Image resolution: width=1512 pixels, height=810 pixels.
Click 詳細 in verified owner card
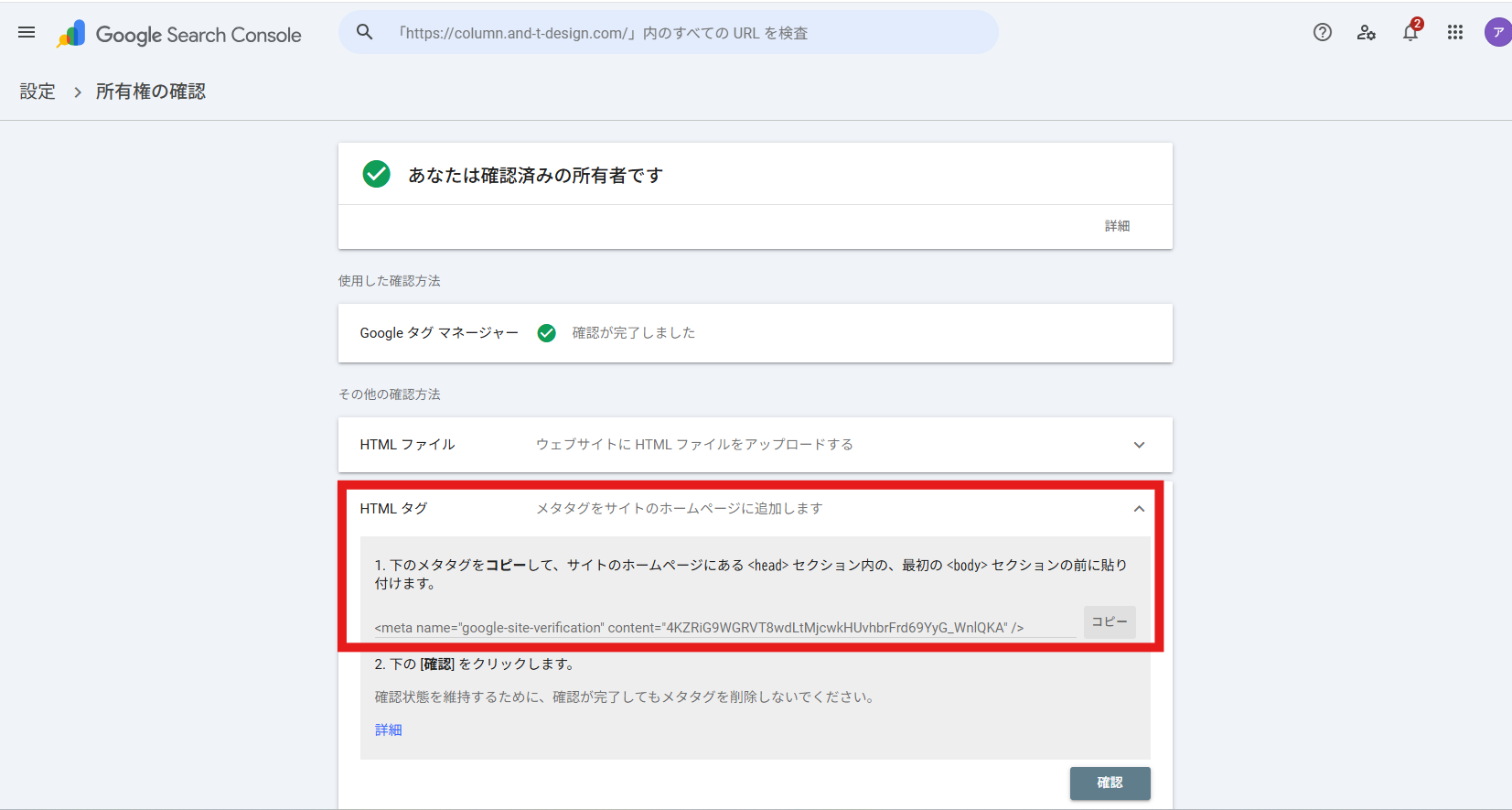click(1117, 226)
